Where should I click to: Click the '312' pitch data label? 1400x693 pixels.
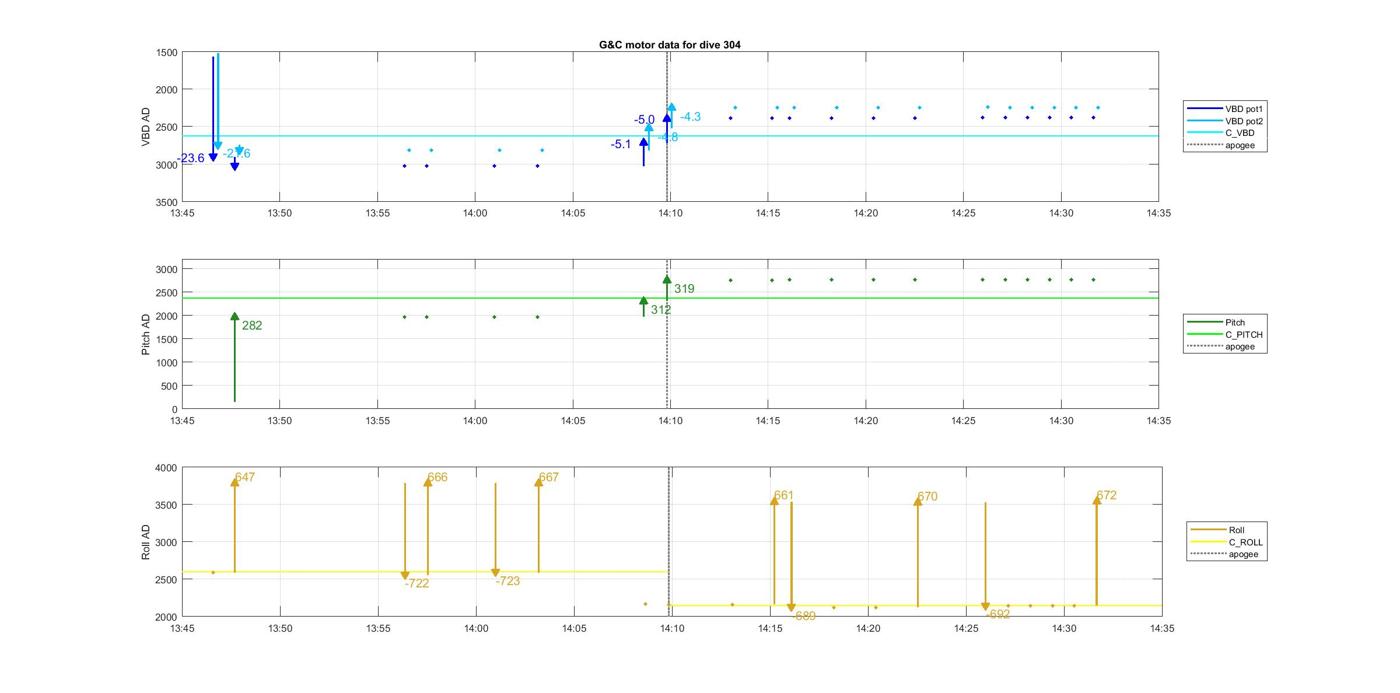pos(661,310)
